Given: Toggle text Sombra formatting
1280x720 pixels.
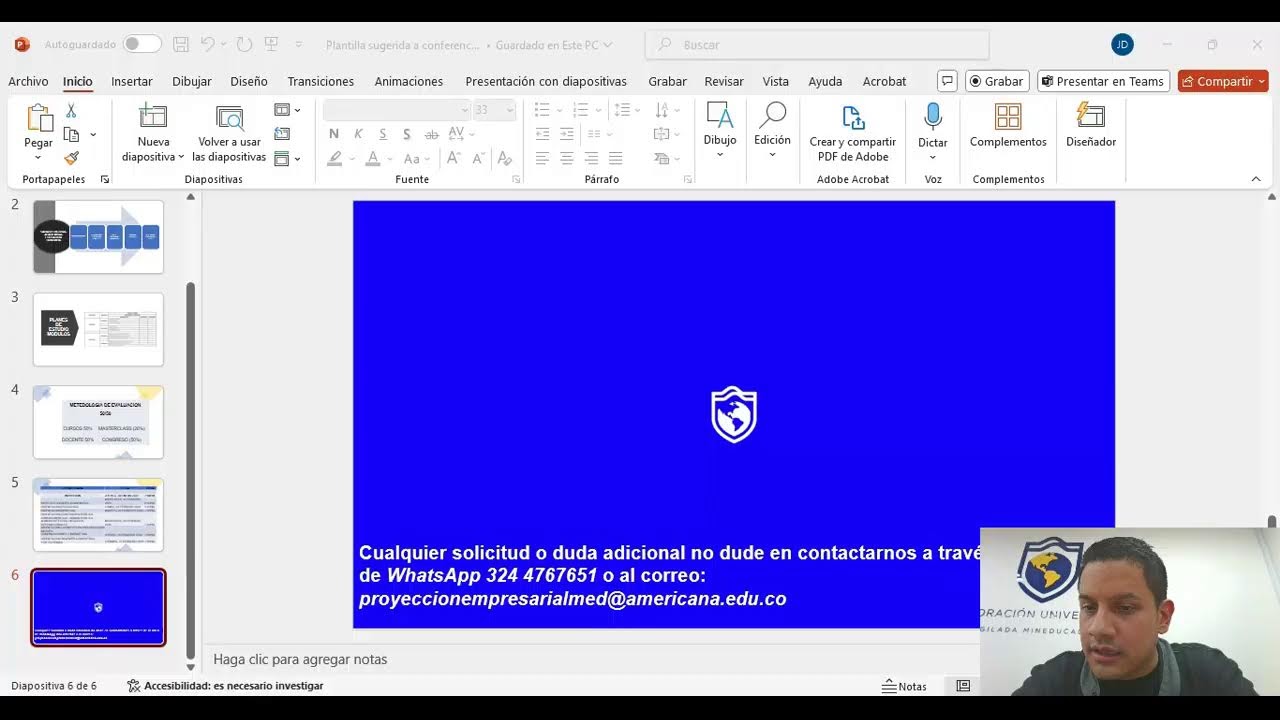Looking at the screenshot, I should point(406,134).
